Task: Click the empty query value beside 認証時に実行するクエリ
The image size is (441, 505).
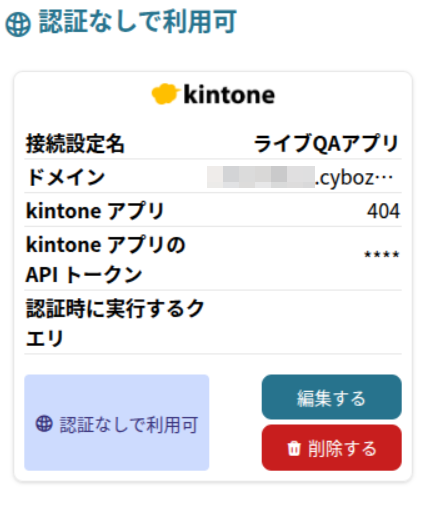Action: 303,323
